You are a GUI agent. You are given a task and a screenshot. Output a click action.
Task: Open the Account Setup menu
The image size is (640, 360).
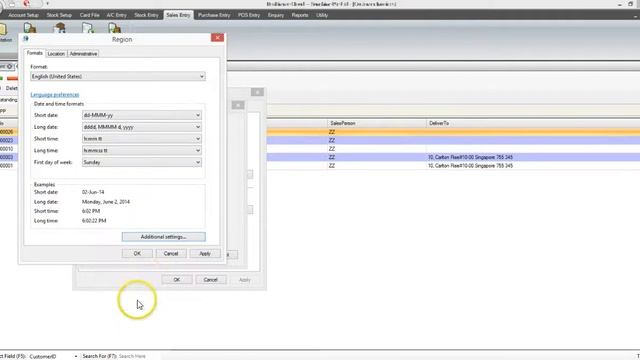(x=23, y=15)
